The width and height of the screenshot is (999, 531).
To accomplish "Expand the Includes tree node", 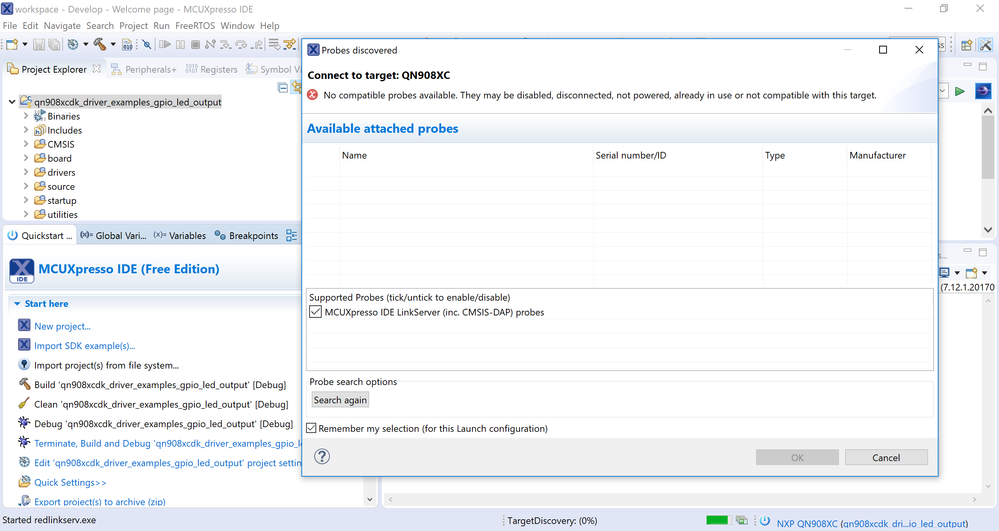I will coord(26,130).
